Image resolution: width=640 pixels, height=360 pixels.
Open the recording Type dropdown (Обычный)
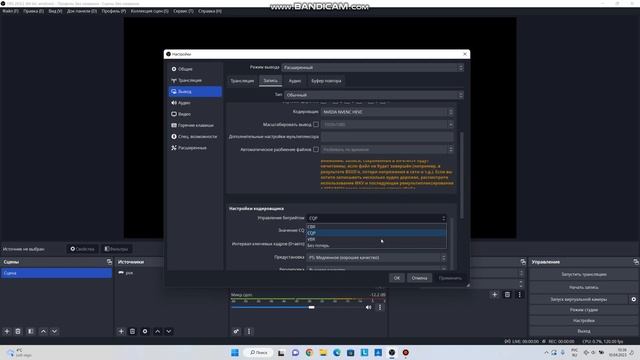coord(374,95)
